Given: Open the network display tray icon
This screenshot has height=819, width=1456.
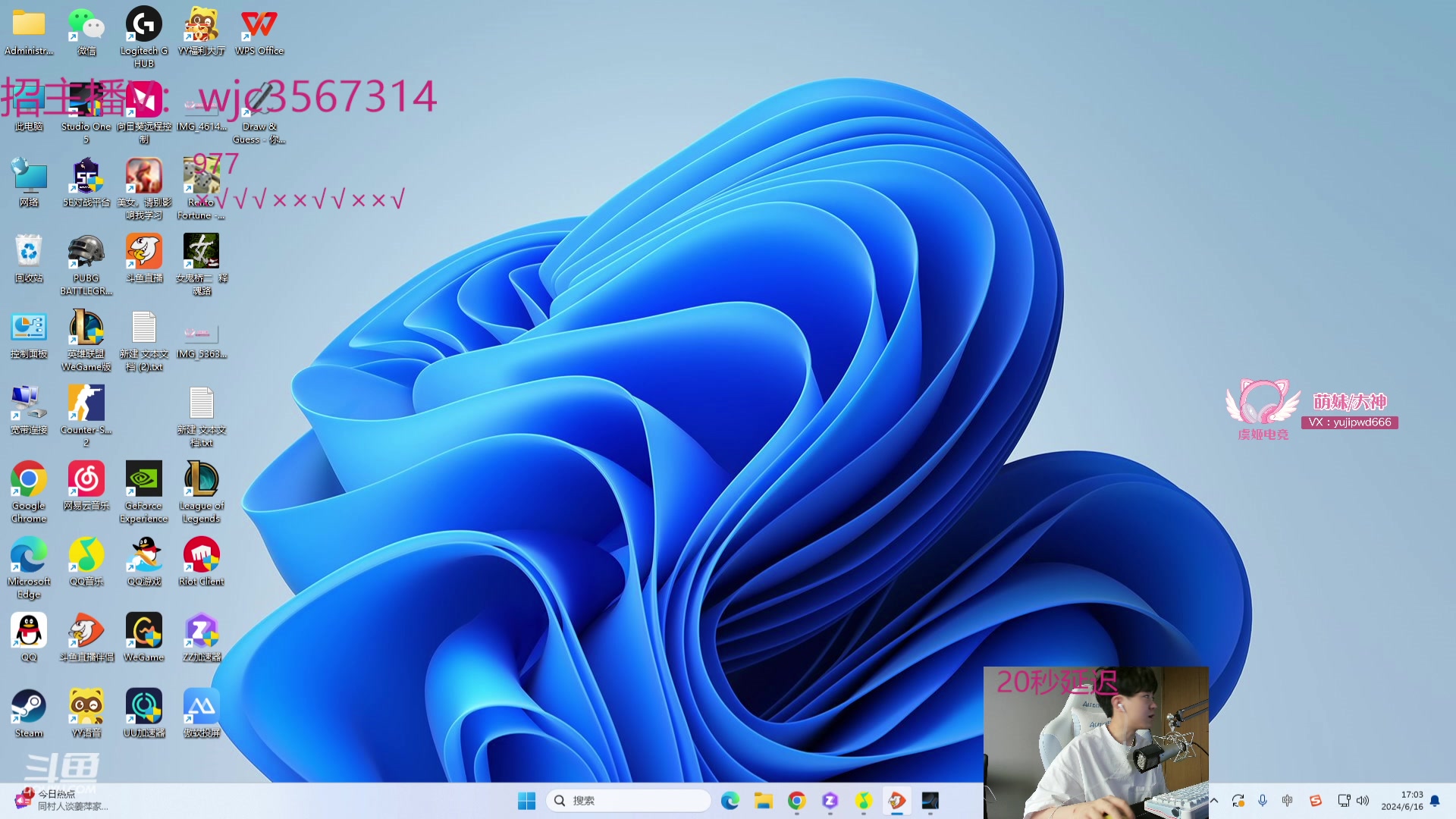Looking at the screenshot, I should click(1344, 801).
